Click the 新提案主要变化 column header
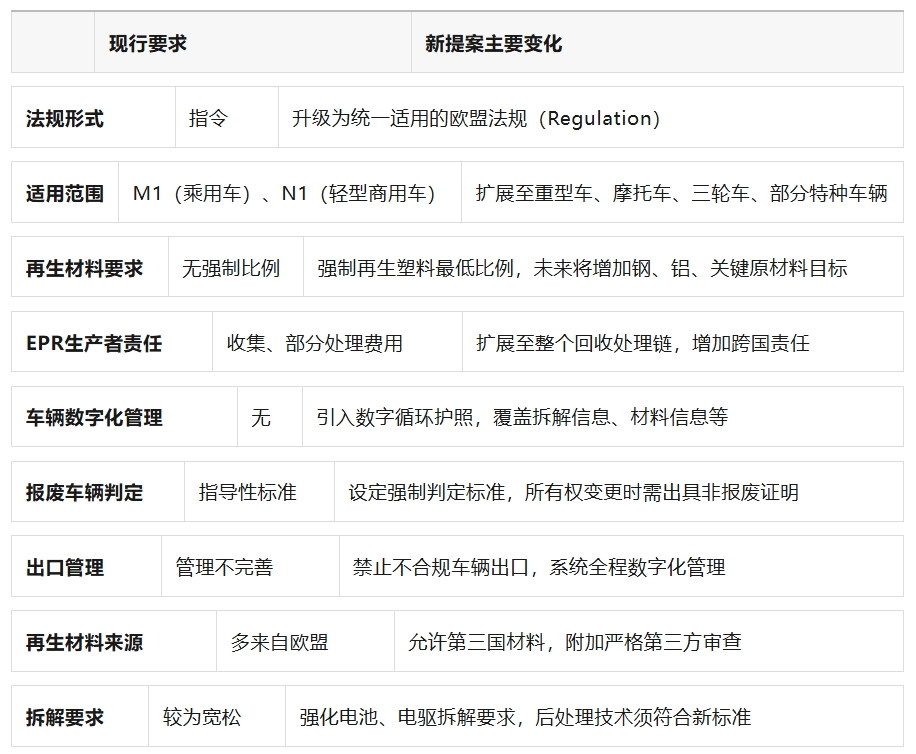Screen dimensions: 916x754 pos(493,44)
